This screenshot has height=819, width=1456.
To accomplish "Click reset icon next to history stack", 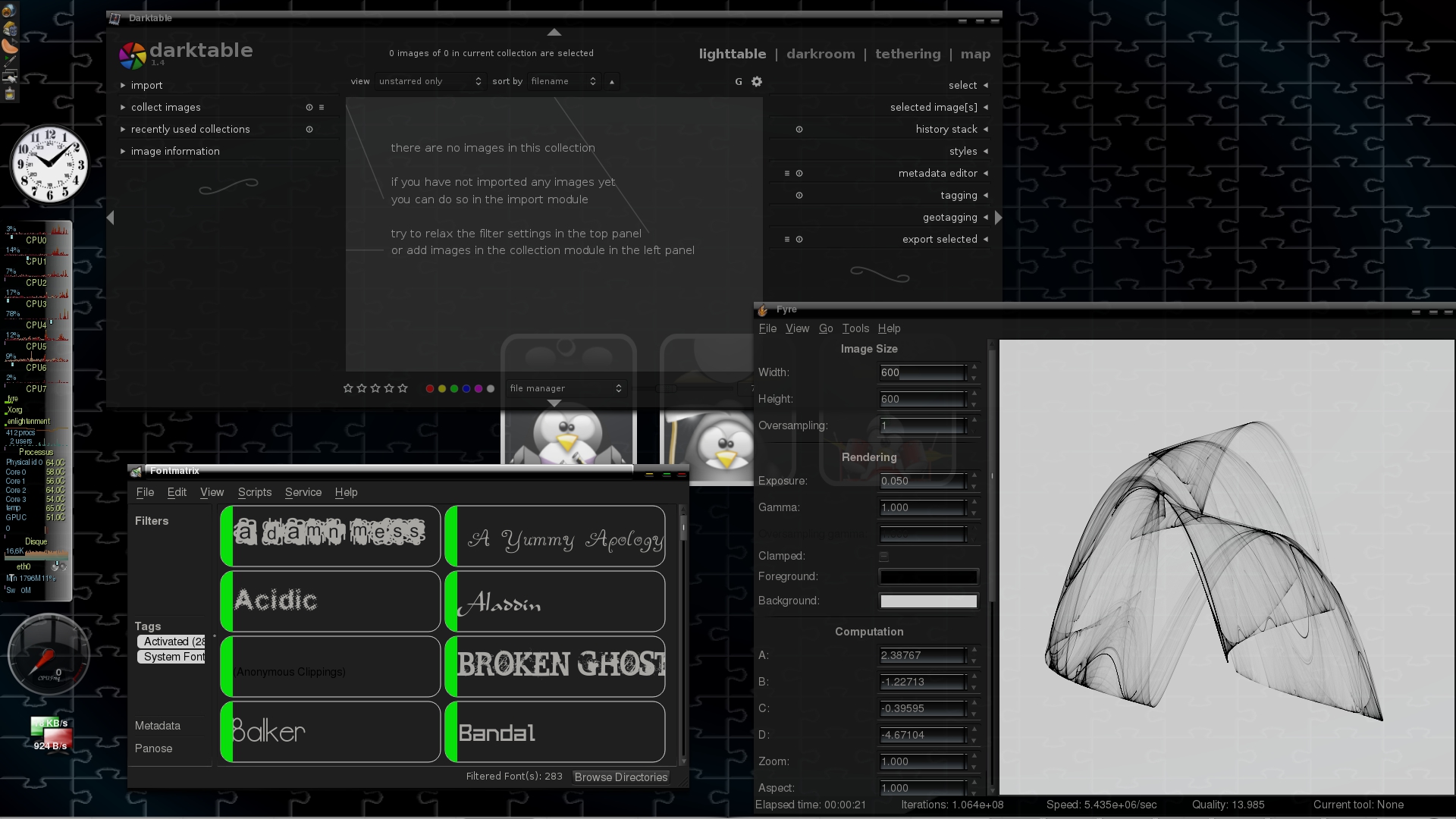I will [799, 130].
